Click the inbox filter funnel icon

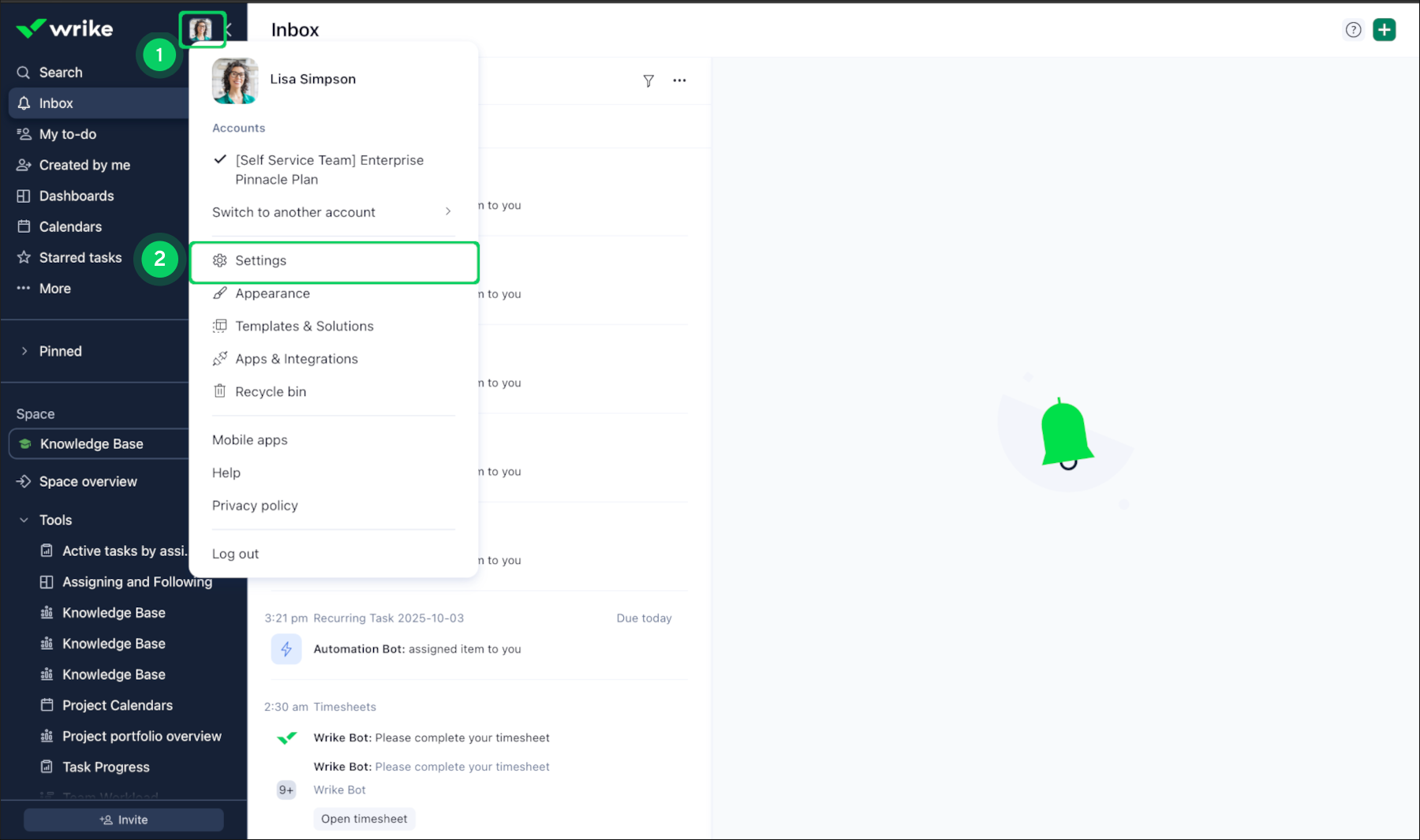(x=648, y=80)
